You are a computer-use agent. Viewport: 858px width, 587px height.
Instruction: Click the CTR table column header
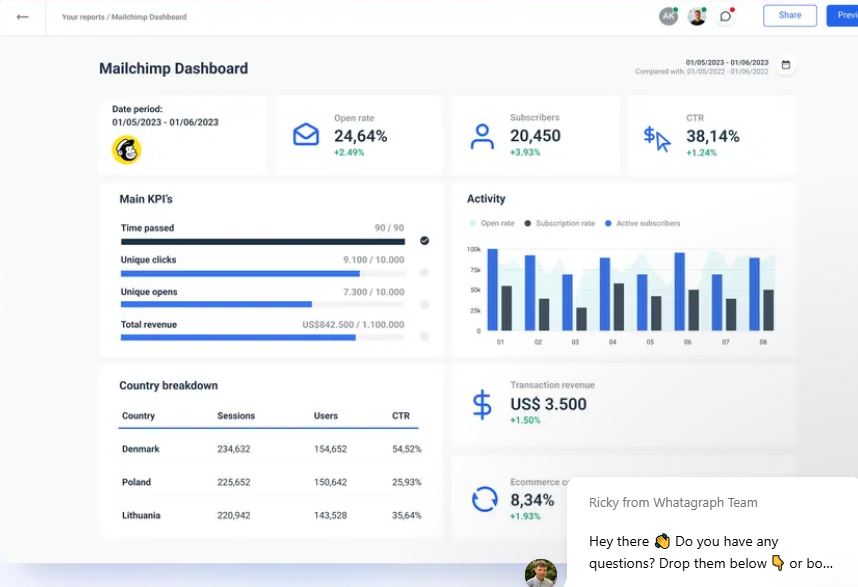click(x=401, y=416)
